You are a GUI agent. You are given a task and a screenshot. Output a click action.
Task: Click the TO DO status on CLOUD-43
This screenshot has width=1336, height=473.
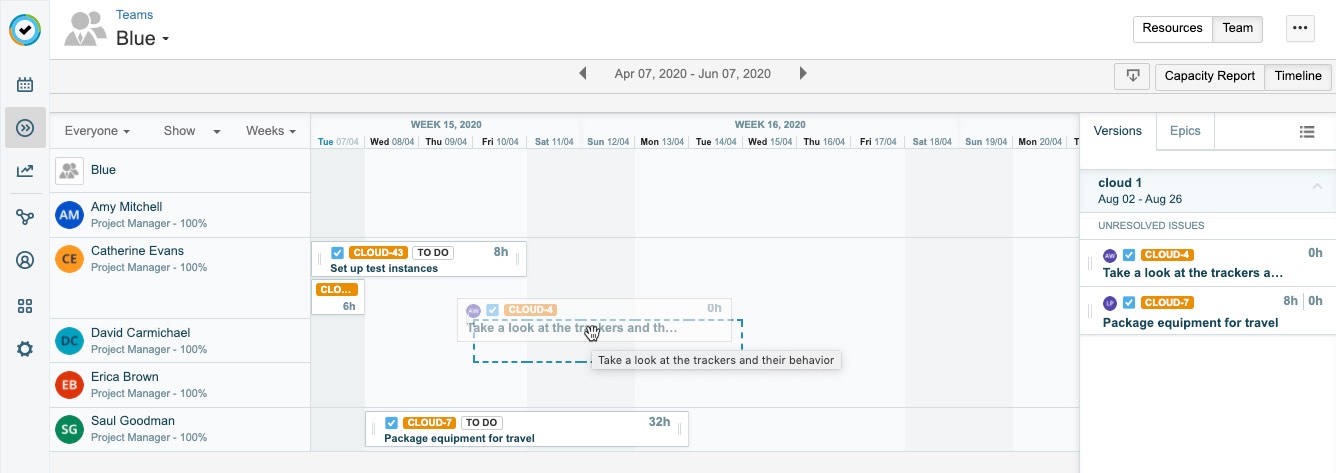pos(432,253)
